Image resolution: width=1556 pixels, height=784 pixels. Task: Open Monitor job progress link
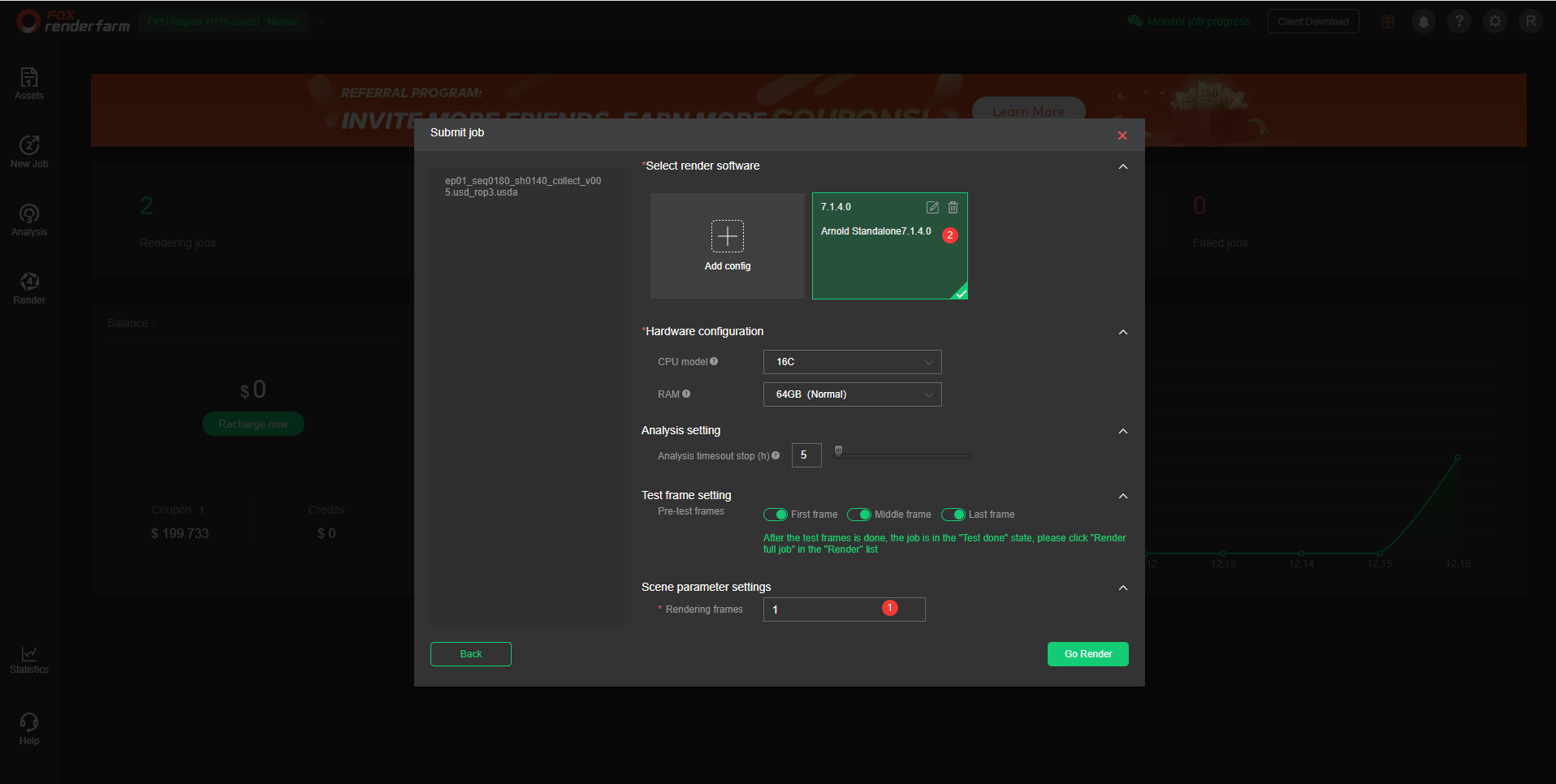[x=1190, y=21]
